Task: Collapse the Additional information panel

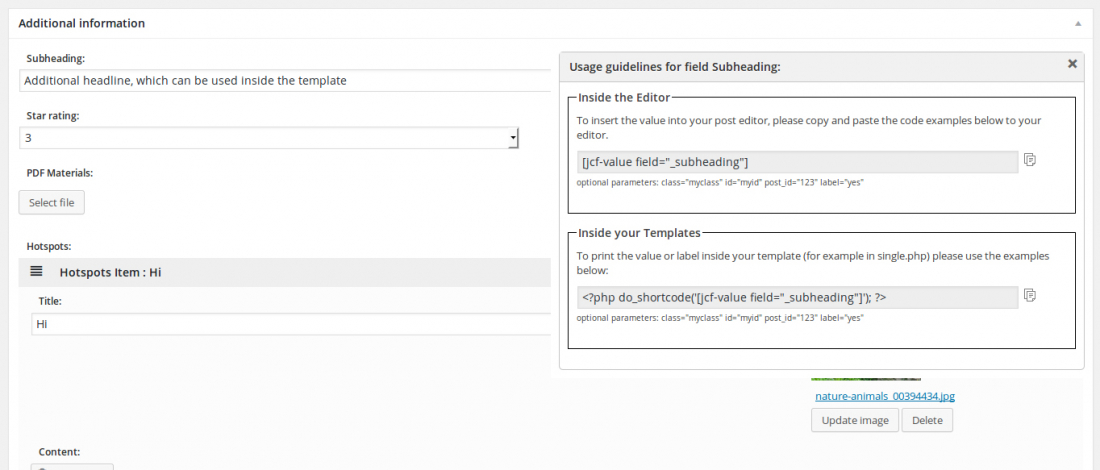Action: coord(1078,23)
